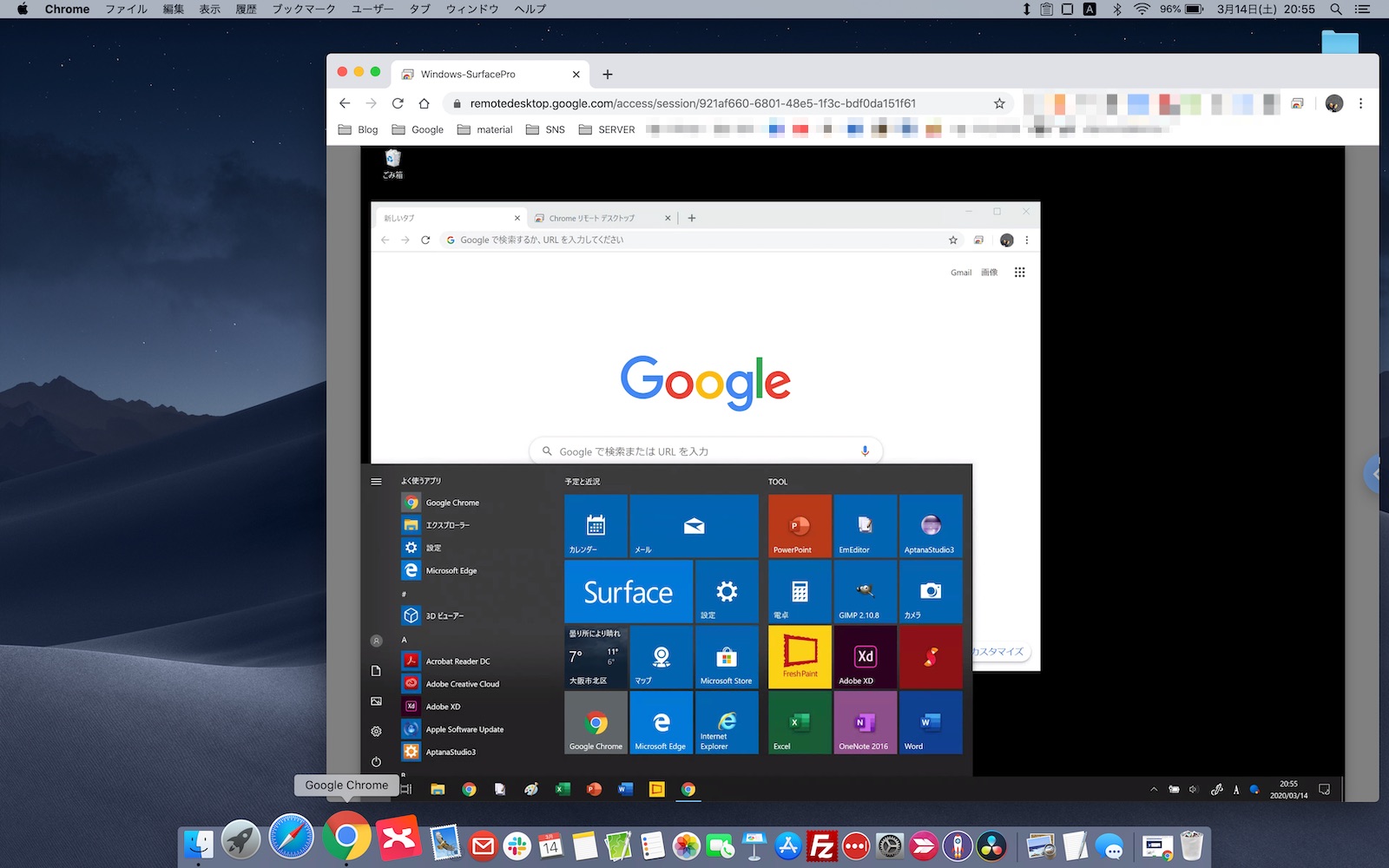Click the Word icon on the Windows taskbar
Image resolution: width=1389 pixels, height=868 pixels.
pos(625,789)
